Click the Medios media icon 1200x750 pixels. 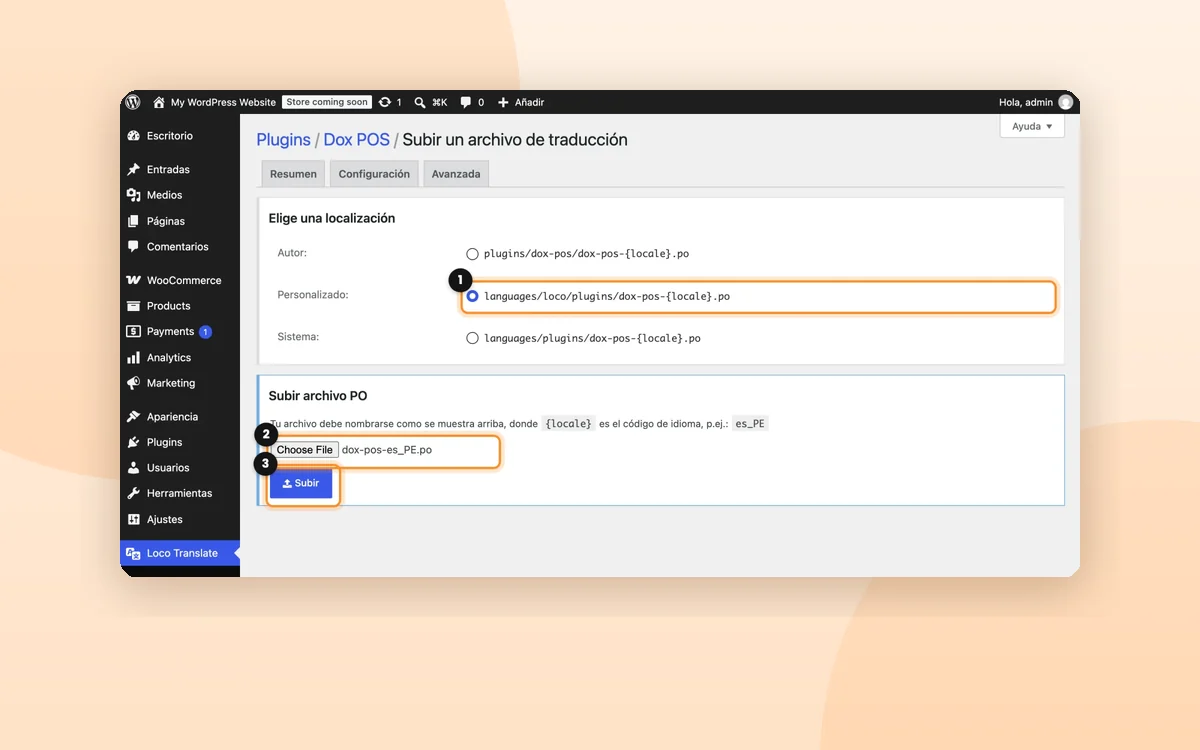[x=133, y=195]
